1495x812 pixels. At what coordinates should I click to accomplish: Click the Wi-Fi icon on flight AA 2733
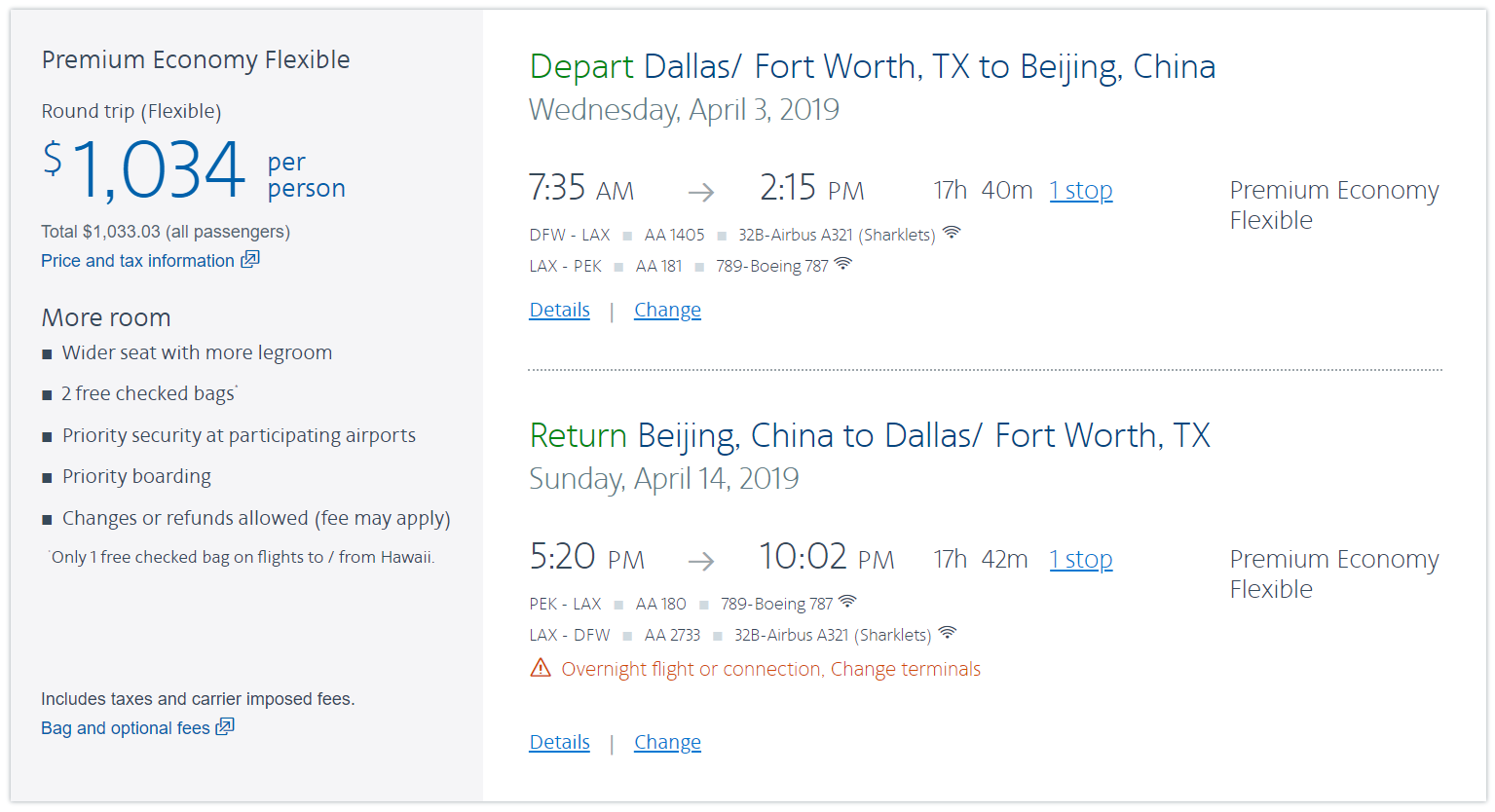(947, 633)
